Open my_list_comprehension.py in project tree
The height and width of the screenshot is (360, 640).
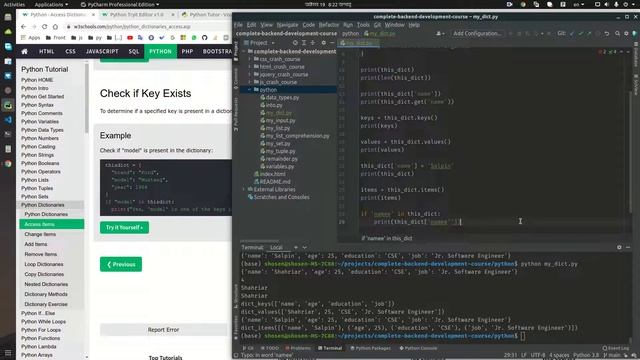(297, 136)
